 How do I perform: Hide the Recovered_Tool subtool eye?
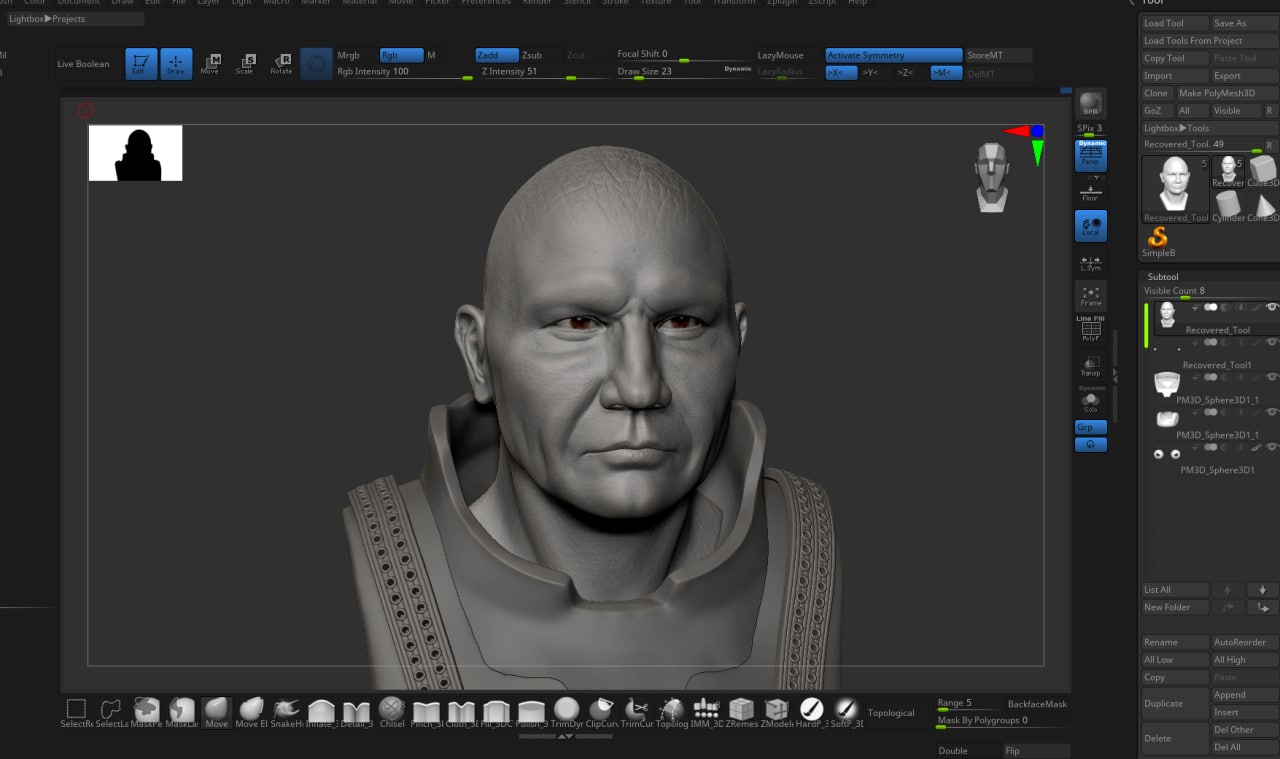pos(1272,307)
